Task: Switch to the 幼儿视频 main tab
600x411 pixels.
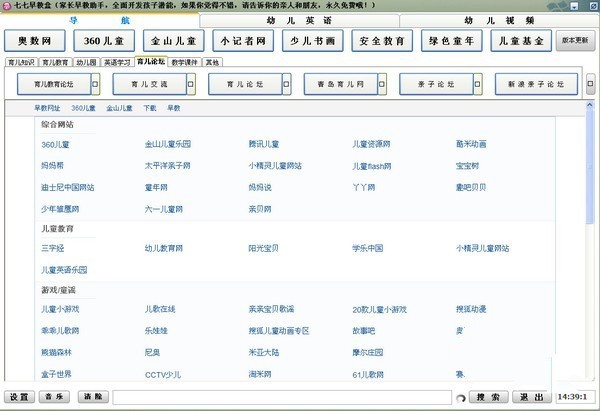Action: pyautogui.click(x=499, y=20)
